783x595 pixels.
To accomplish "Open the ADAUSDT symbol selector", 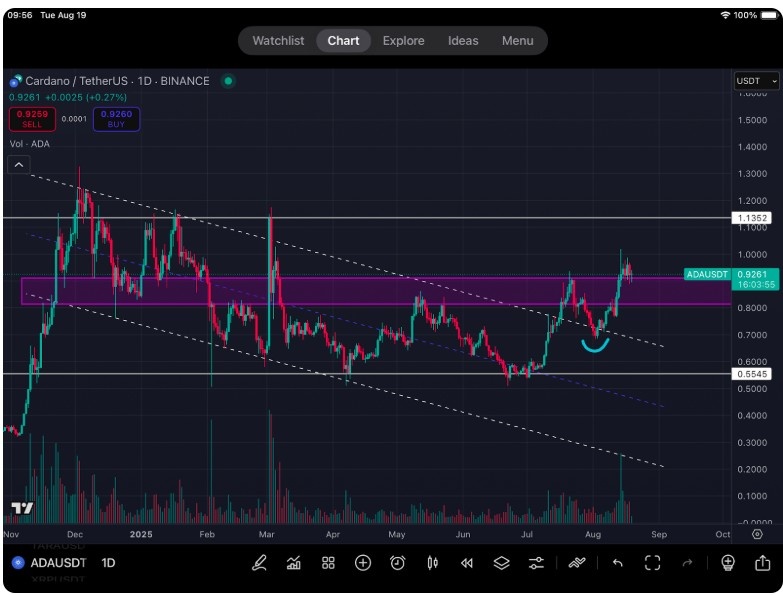I will pyautogui.click(x=58, y=563).
